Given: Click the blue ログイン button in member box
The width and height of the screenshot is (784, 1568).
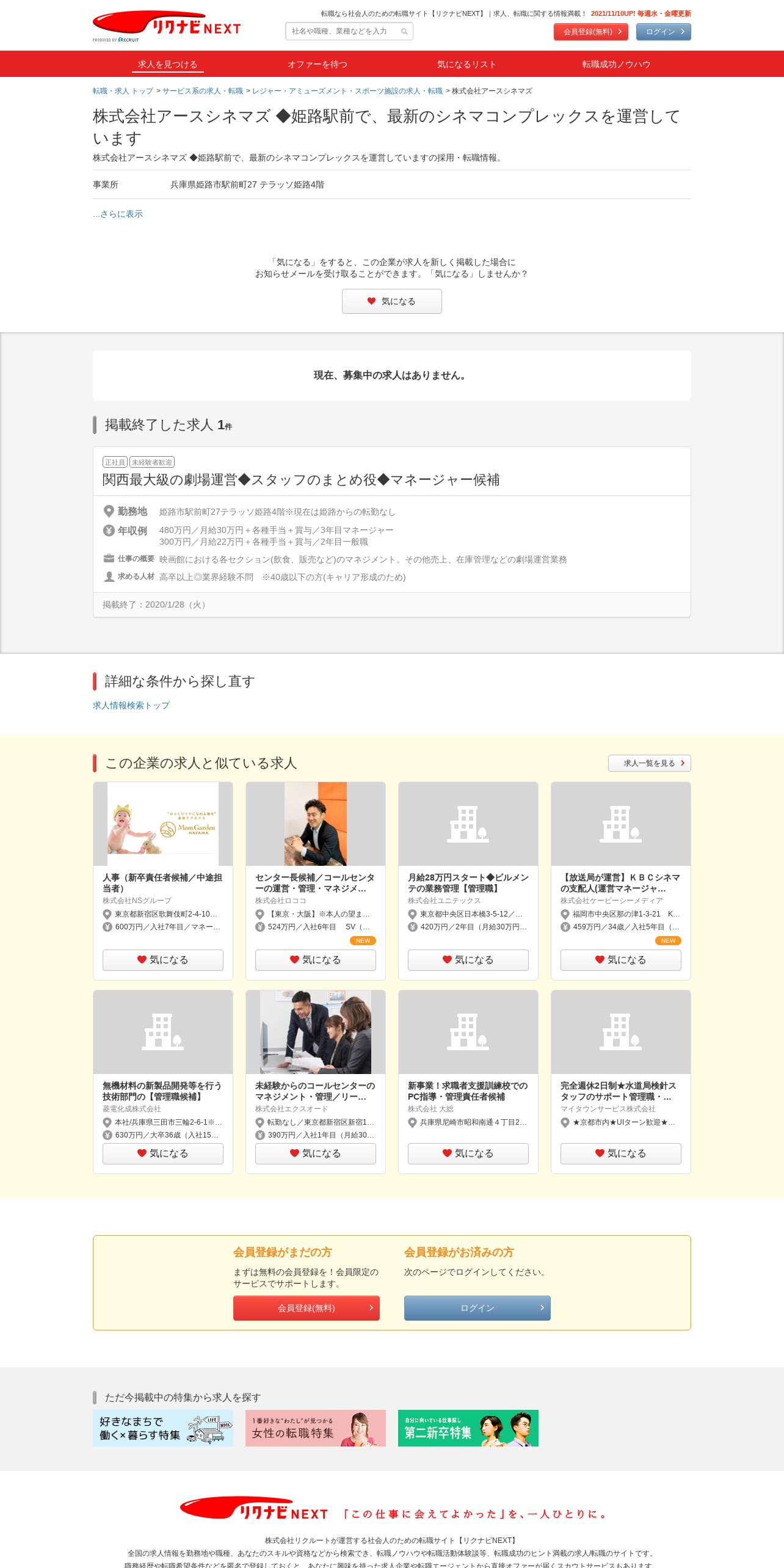Looking at the screenshot, I should click(x=477, y=1308).
